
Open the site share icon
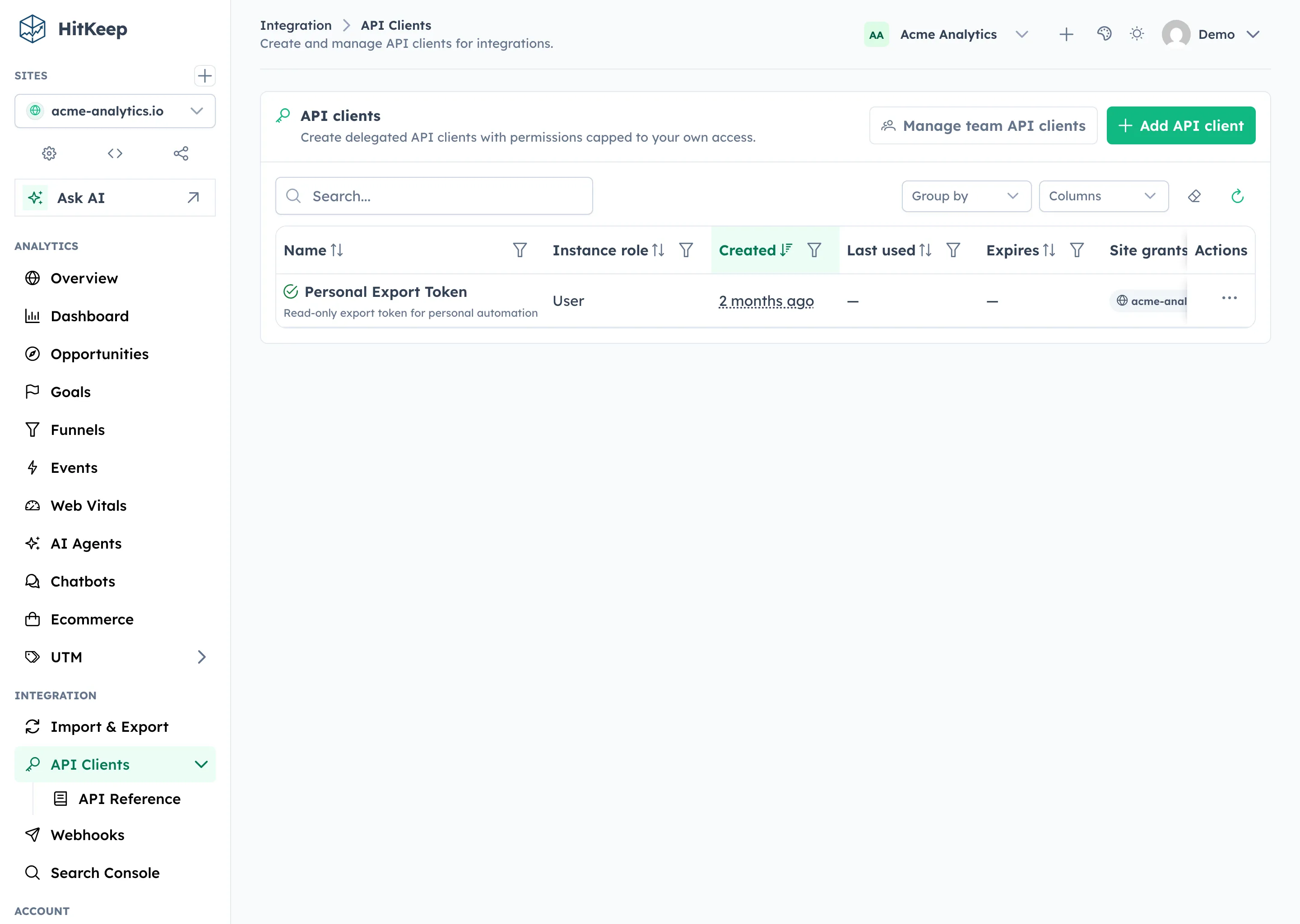coord(181,153)
